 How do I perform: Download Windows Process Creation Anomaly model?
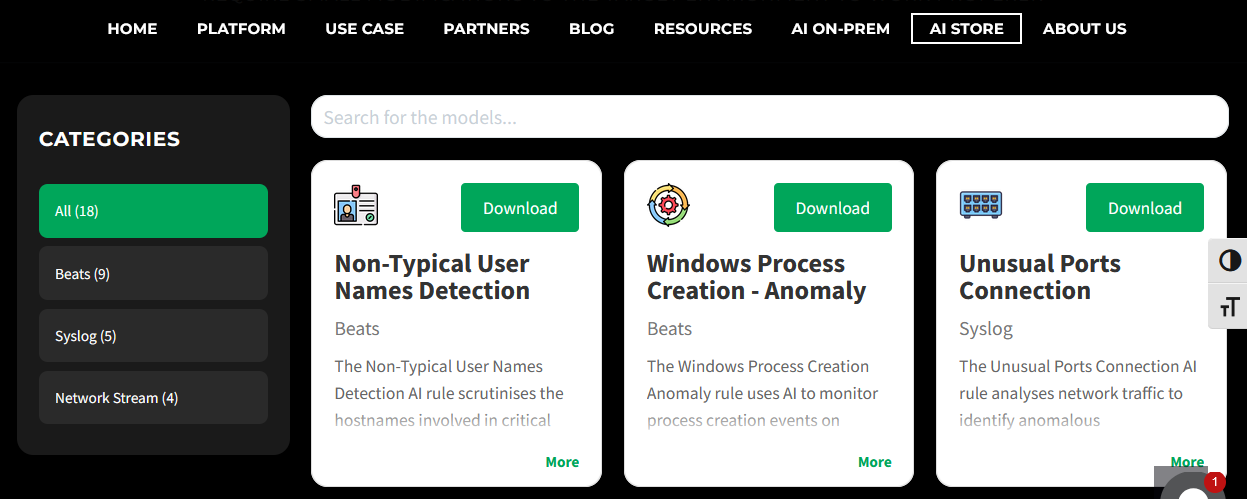pyautogui.click(x=832, y=208)
